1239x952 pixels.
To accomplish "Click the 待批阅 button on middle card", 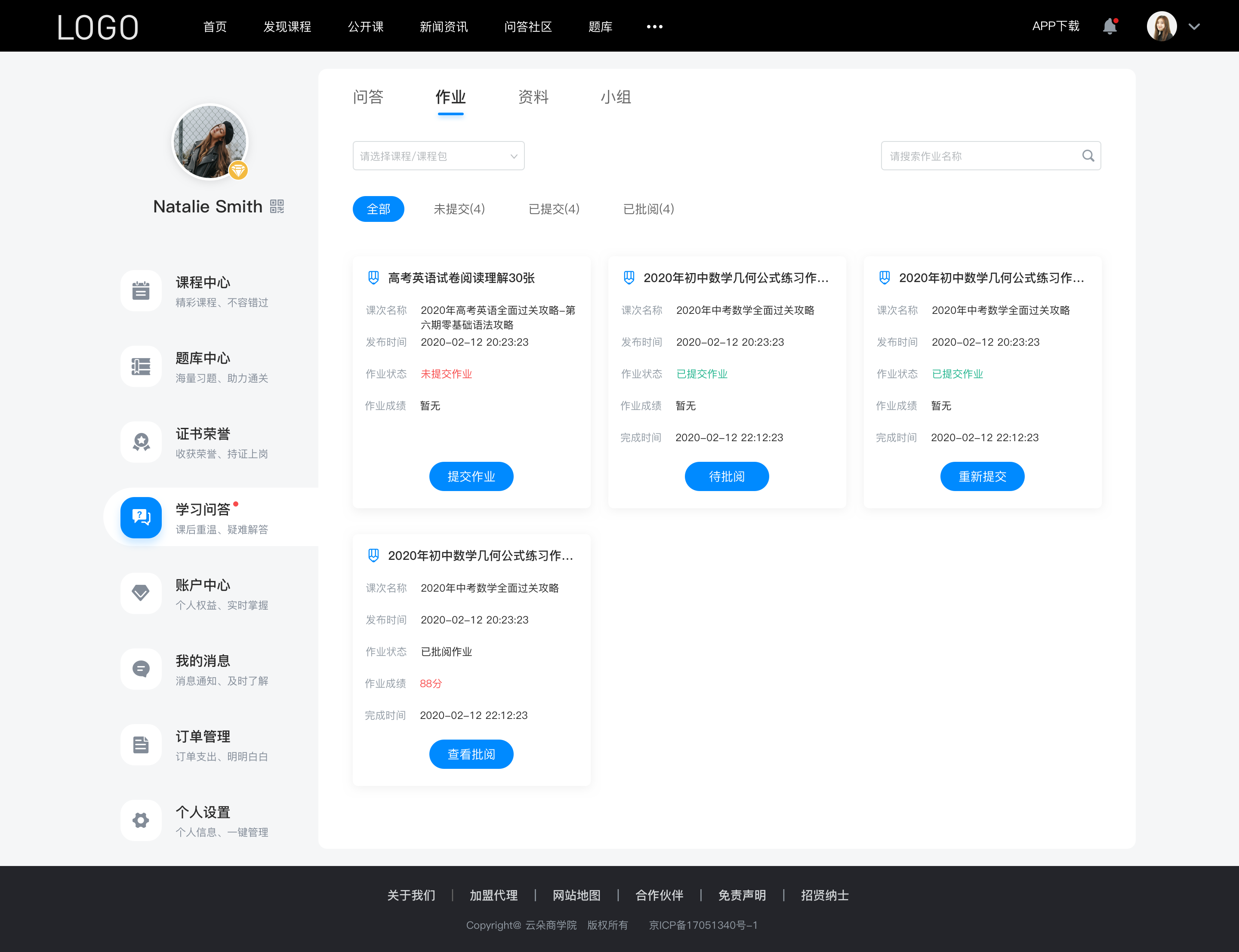I will (727, 476).
